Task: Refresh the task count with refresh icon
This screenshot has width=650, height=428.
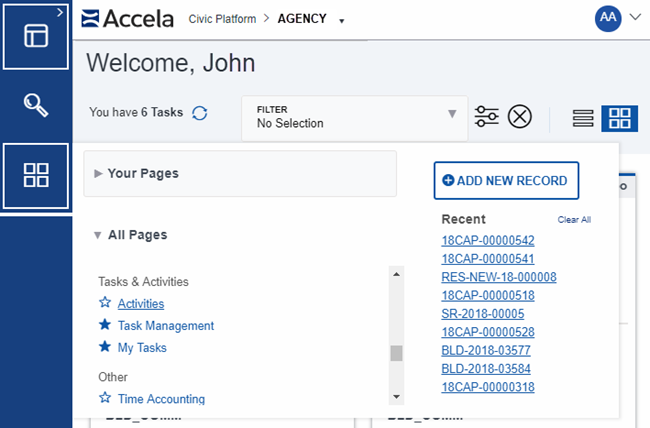Action: click(x=200, y=113)
